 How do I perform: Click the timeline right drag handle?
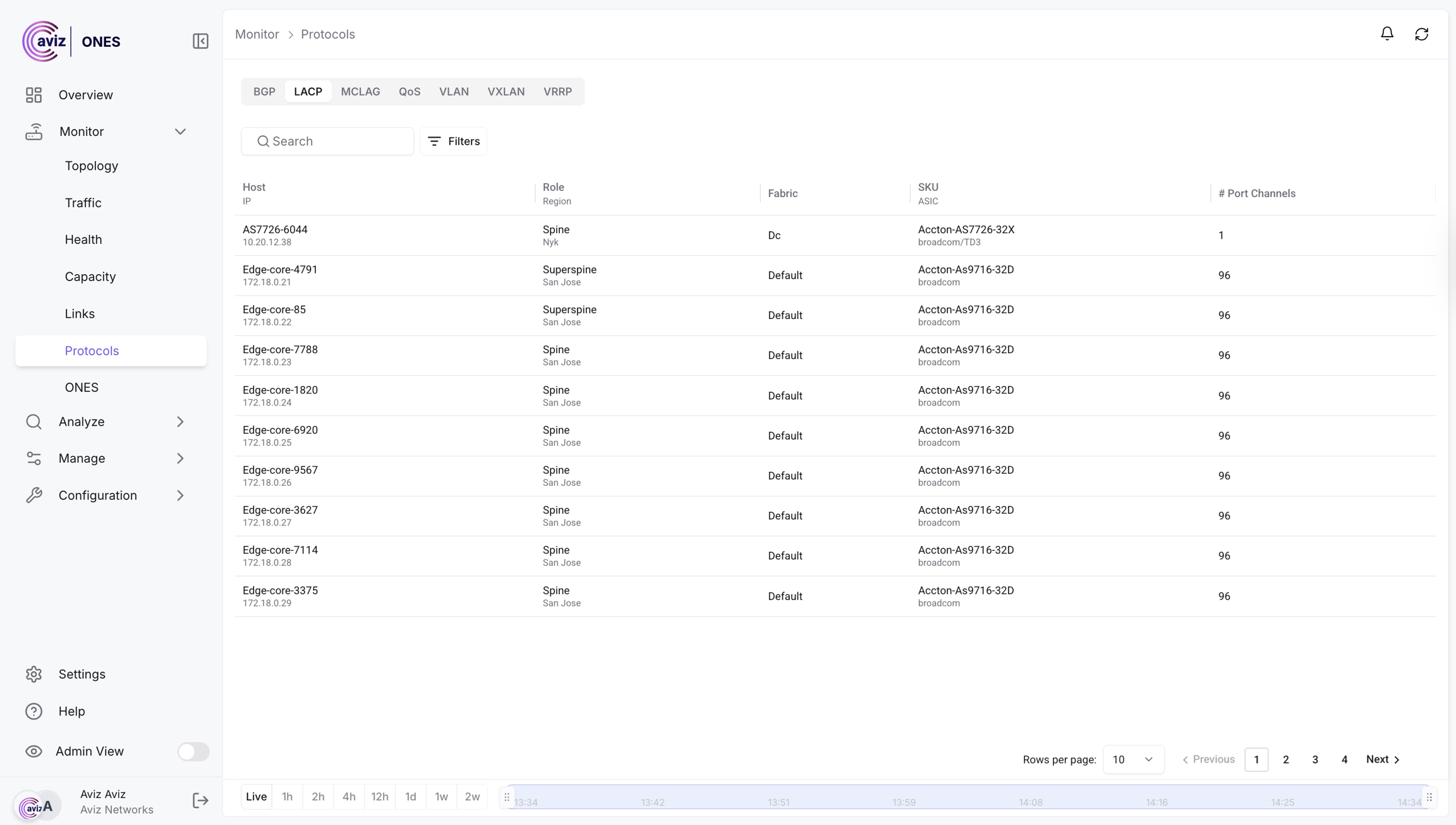point(1429,797)
